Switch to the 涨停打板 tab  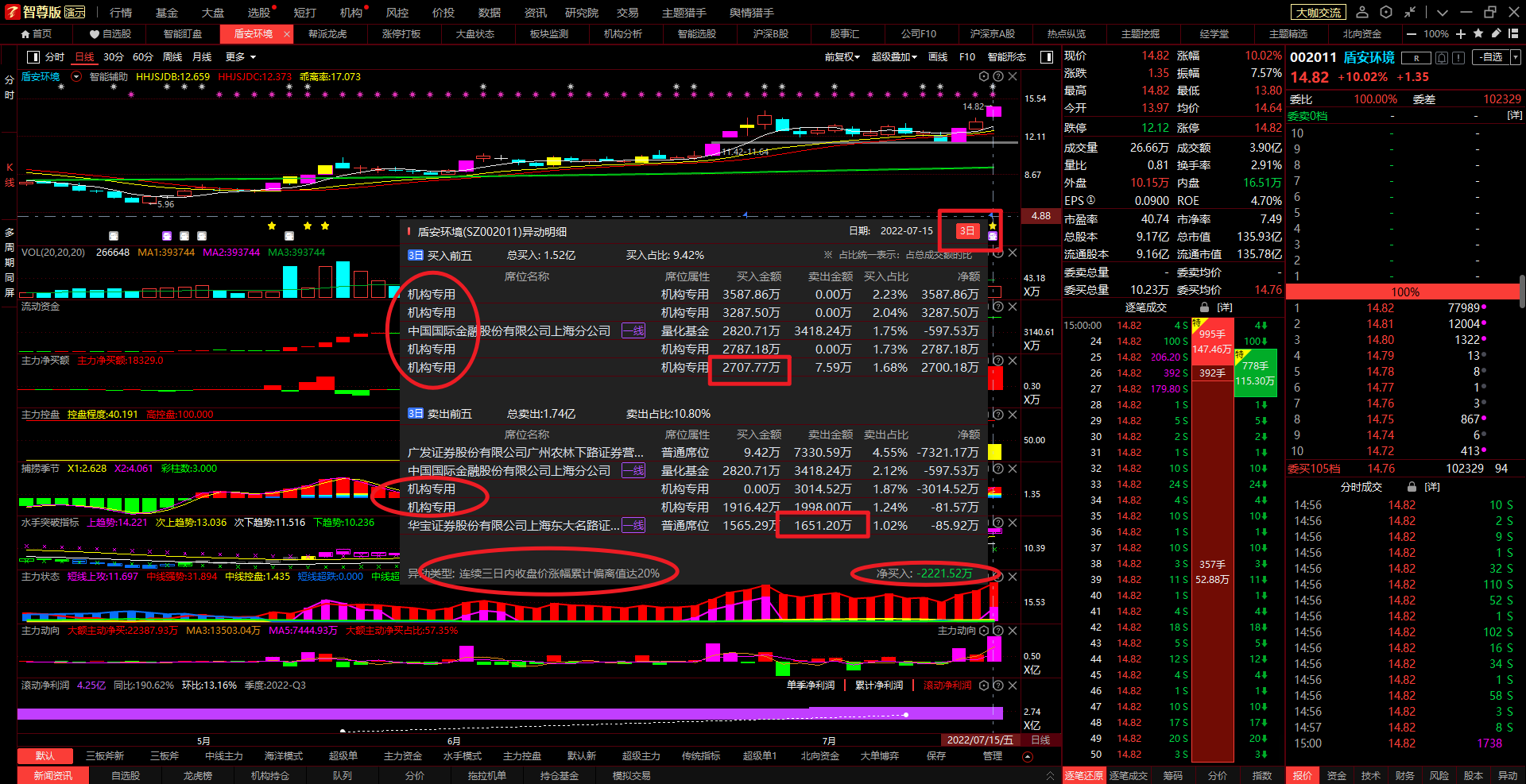[x=401, y=34]
